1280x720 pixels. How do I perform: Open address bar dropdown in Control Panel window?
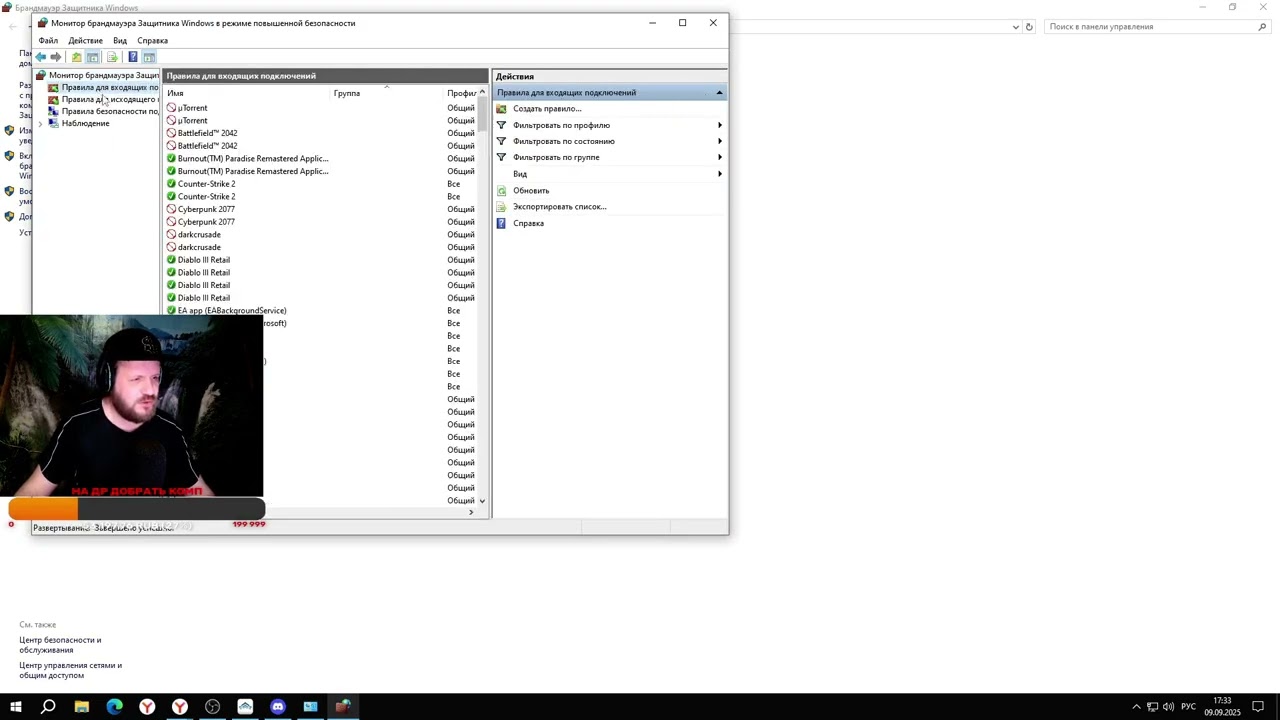(x=1016, y=27)
